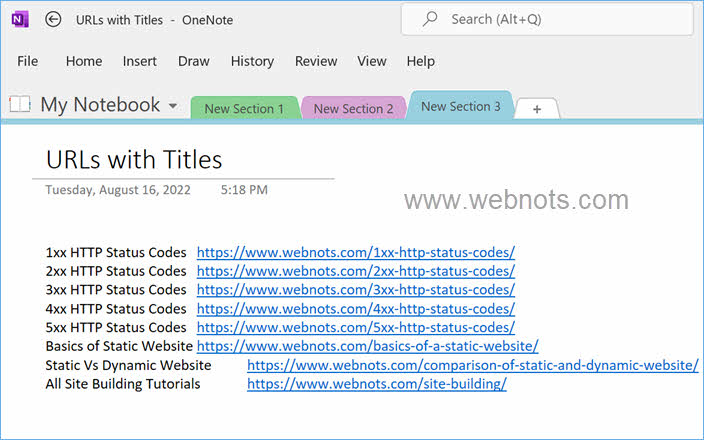
Task: Click the notebook book icon
Action: pos(20,104)
